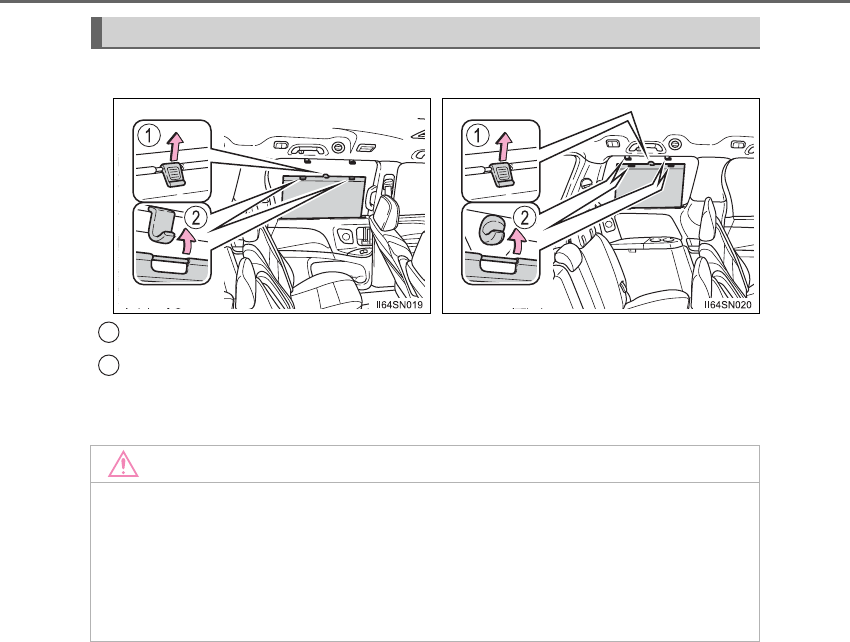The height and width of the screenshot is (642, 850).
Task: Click the image code label II64SN019
Action: click(x=400, y=305)
